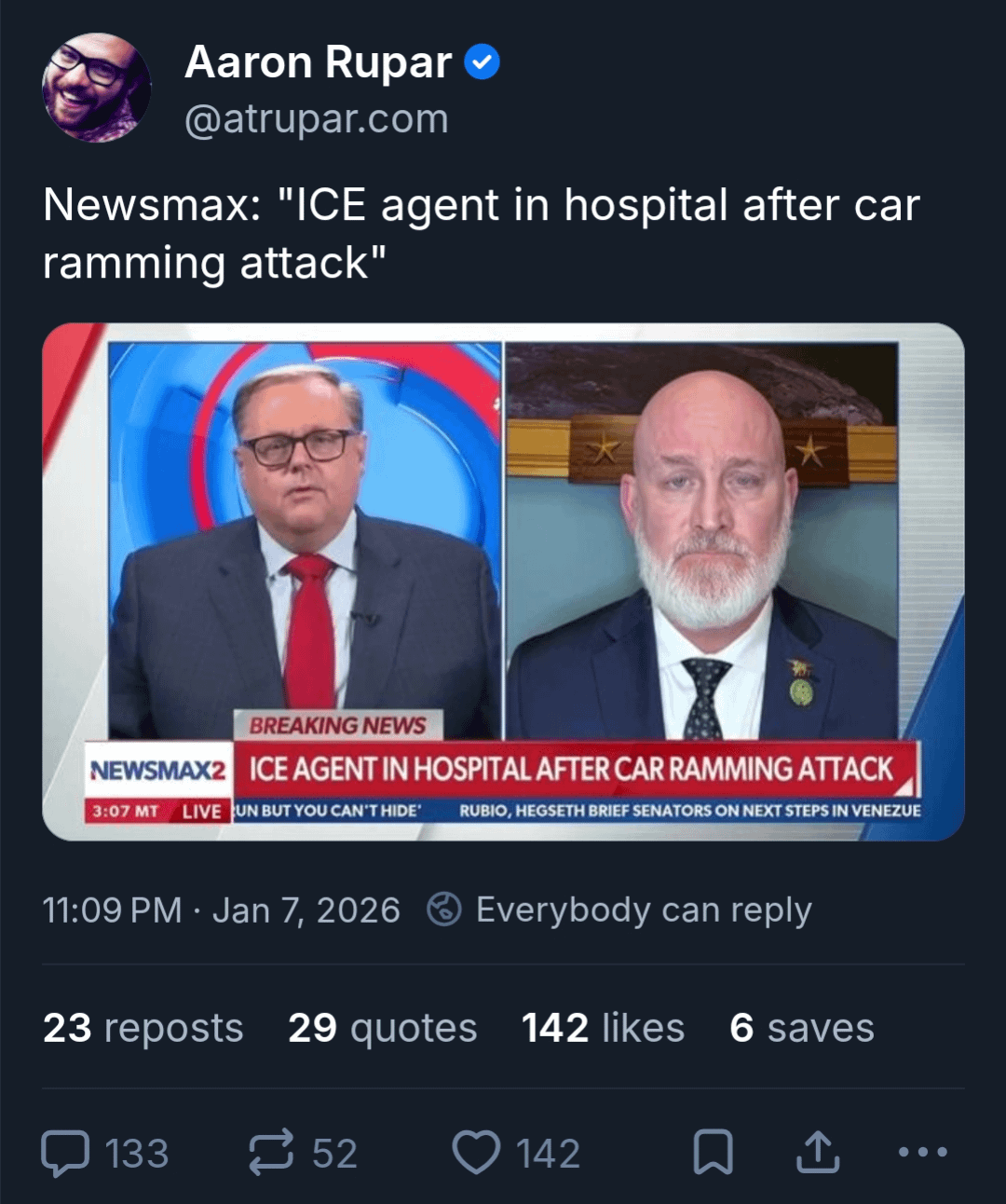Open the @atrupar.com handle link
Screen dimensions: 1006x1204
tap(317, 119)
